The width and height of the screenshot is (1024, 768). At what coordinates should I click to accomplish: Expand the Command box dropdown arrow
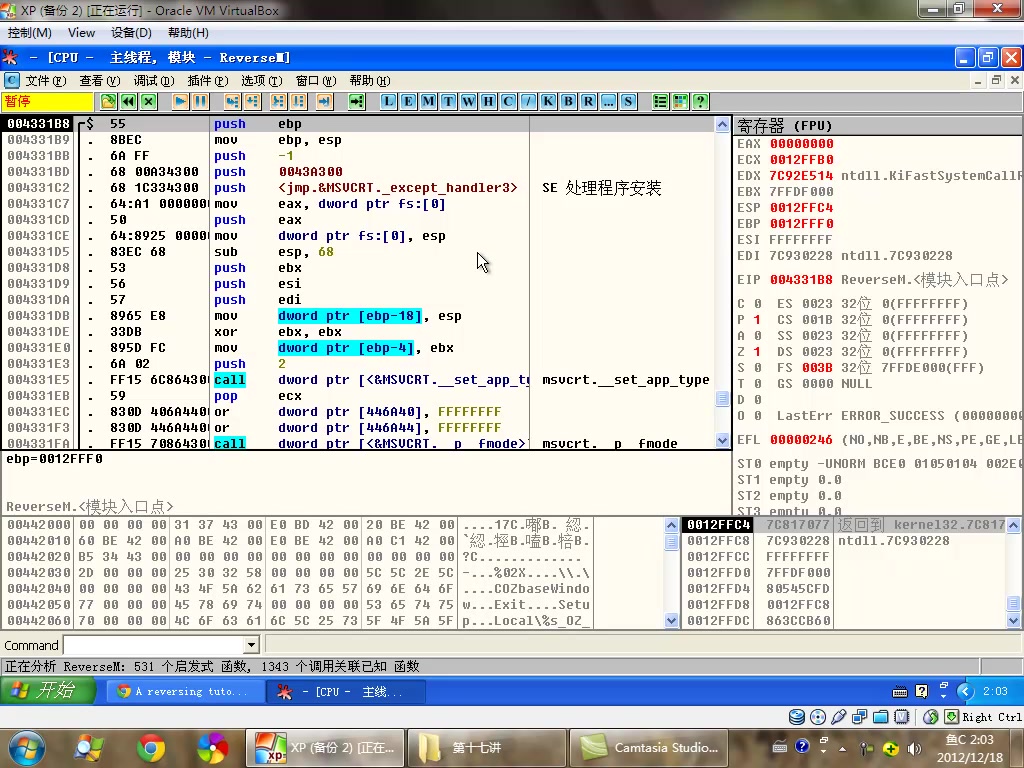coord(252,646)
